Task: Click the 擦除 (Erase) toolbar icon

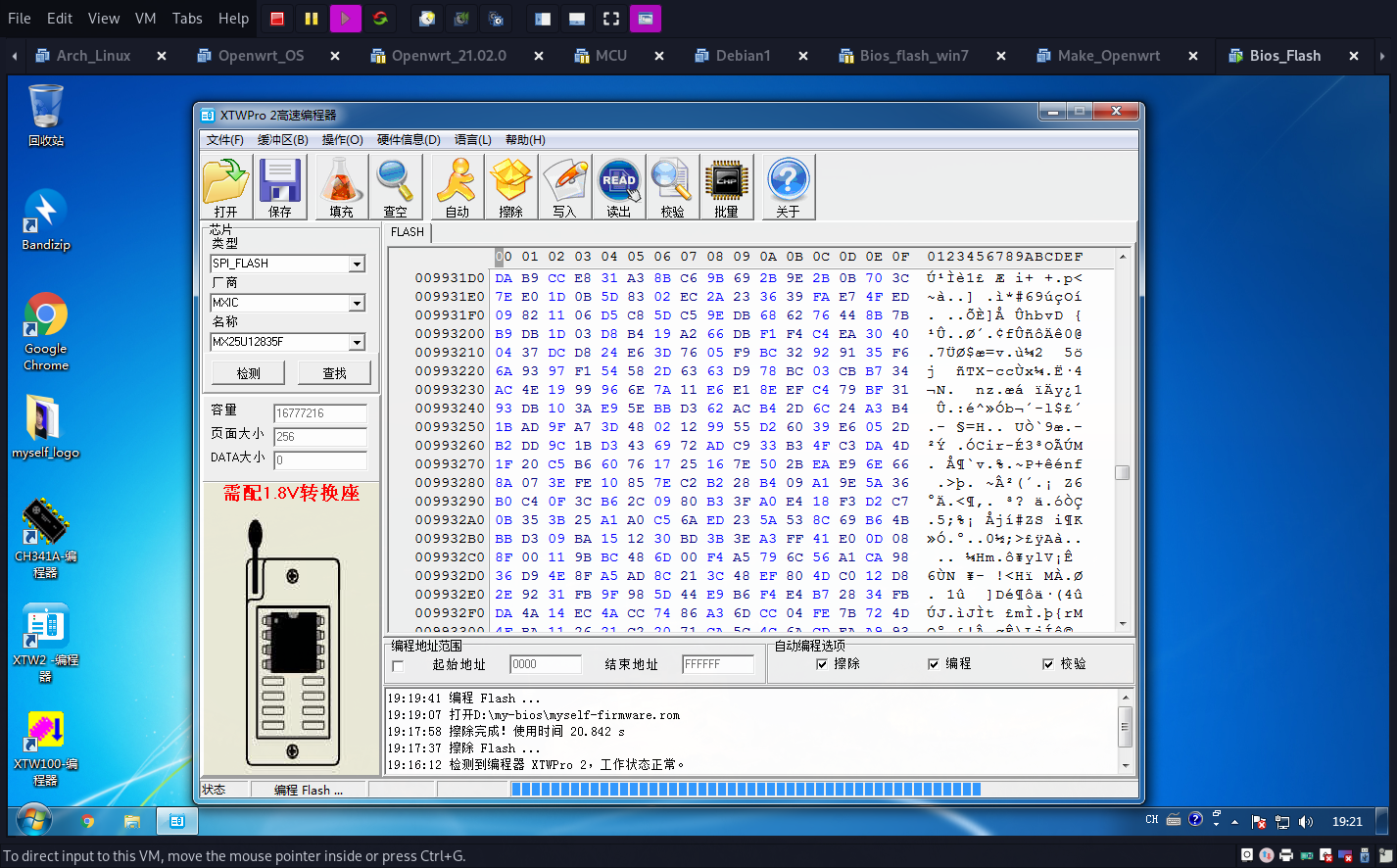Action: tap(510, 186)
